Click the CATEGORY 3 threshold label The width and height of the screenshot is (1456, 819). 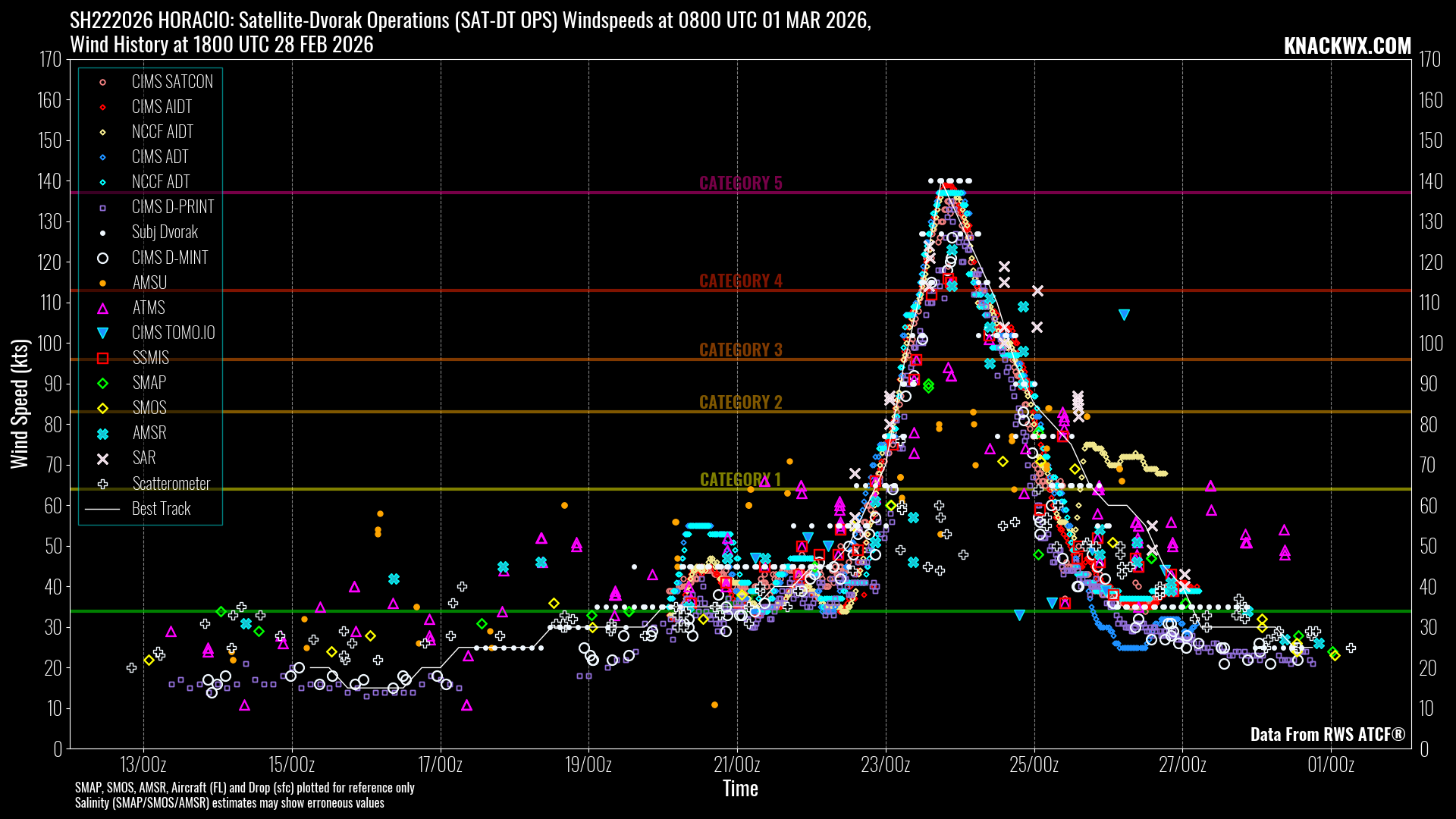point(740,350)
